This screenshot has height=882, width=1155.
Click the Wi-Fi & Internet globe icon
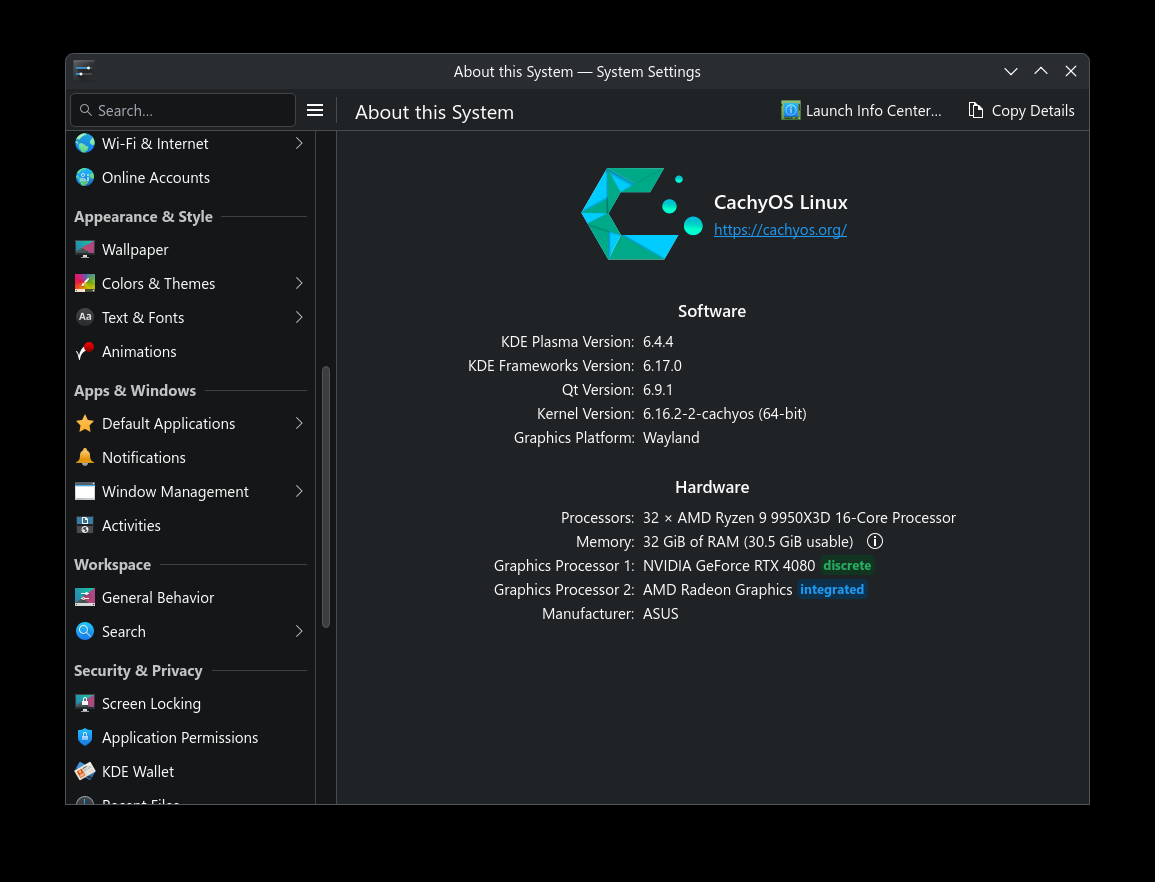[85, 144]
